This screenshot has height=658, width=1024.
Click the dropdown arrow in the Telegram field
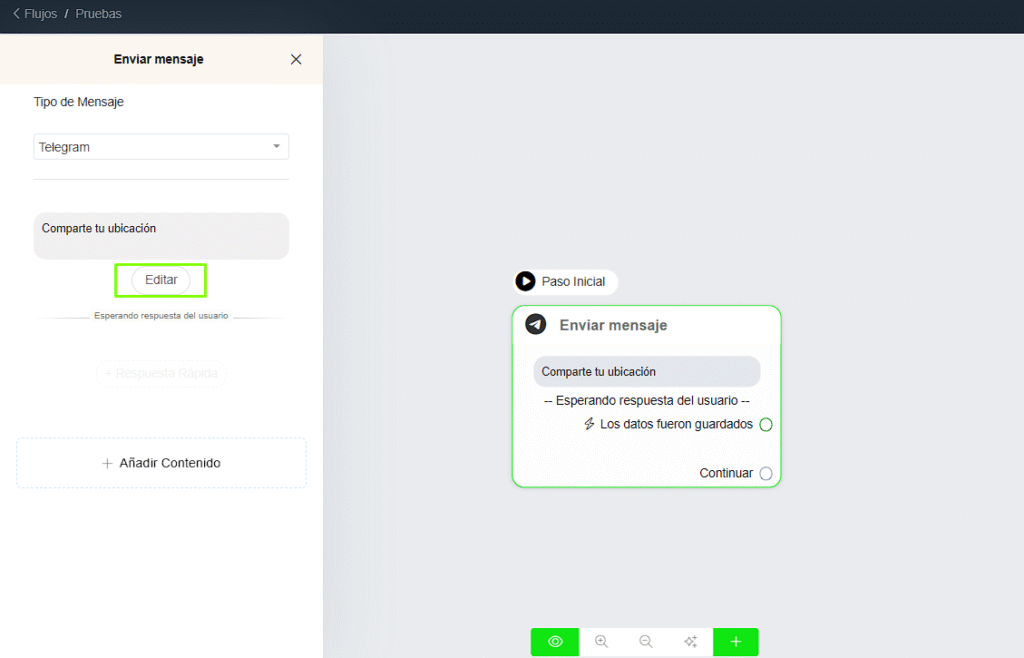[277, 147]
